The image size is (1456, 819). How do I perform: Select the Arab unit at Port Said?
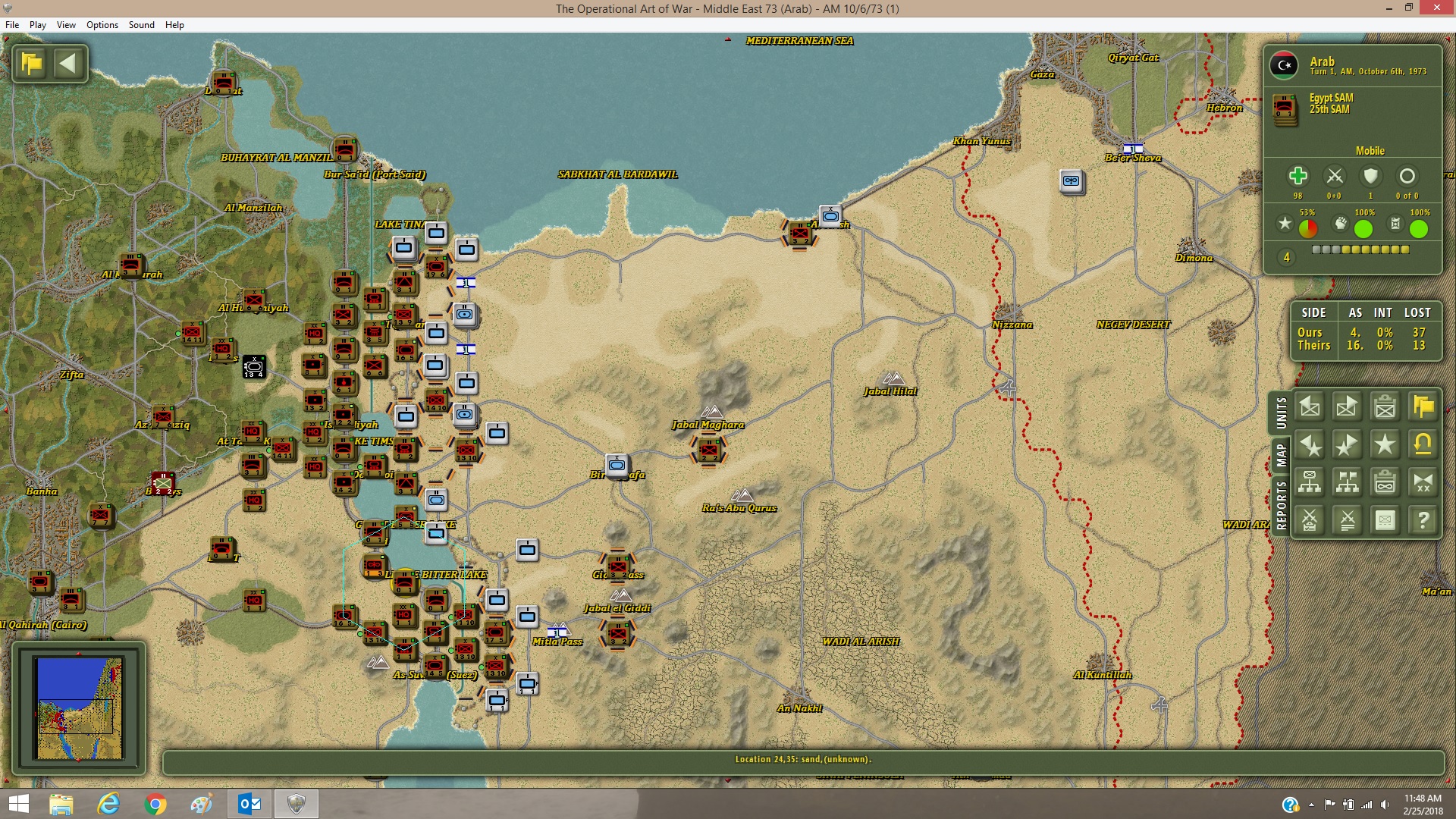pos(345,149)
